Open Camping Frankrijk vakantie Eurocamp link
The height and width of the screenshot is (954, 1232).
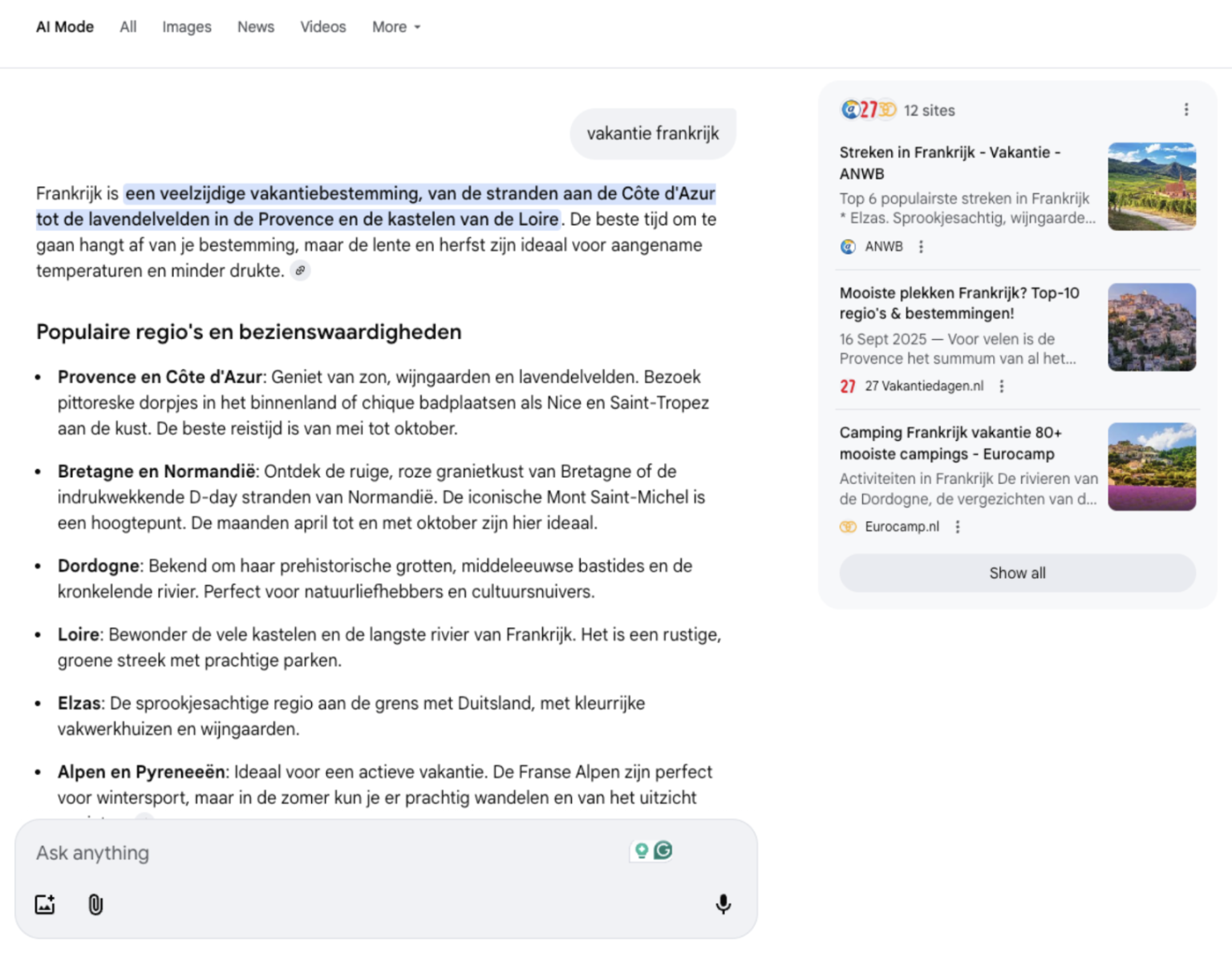pyautogui.click(x=950, y=443)
